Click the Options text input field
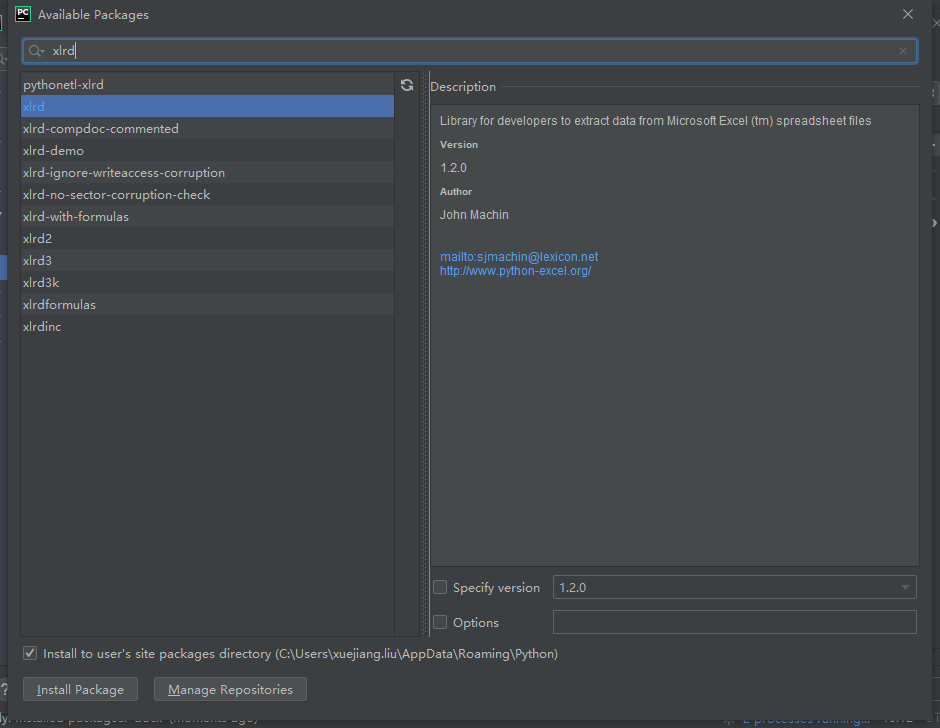 734,622
